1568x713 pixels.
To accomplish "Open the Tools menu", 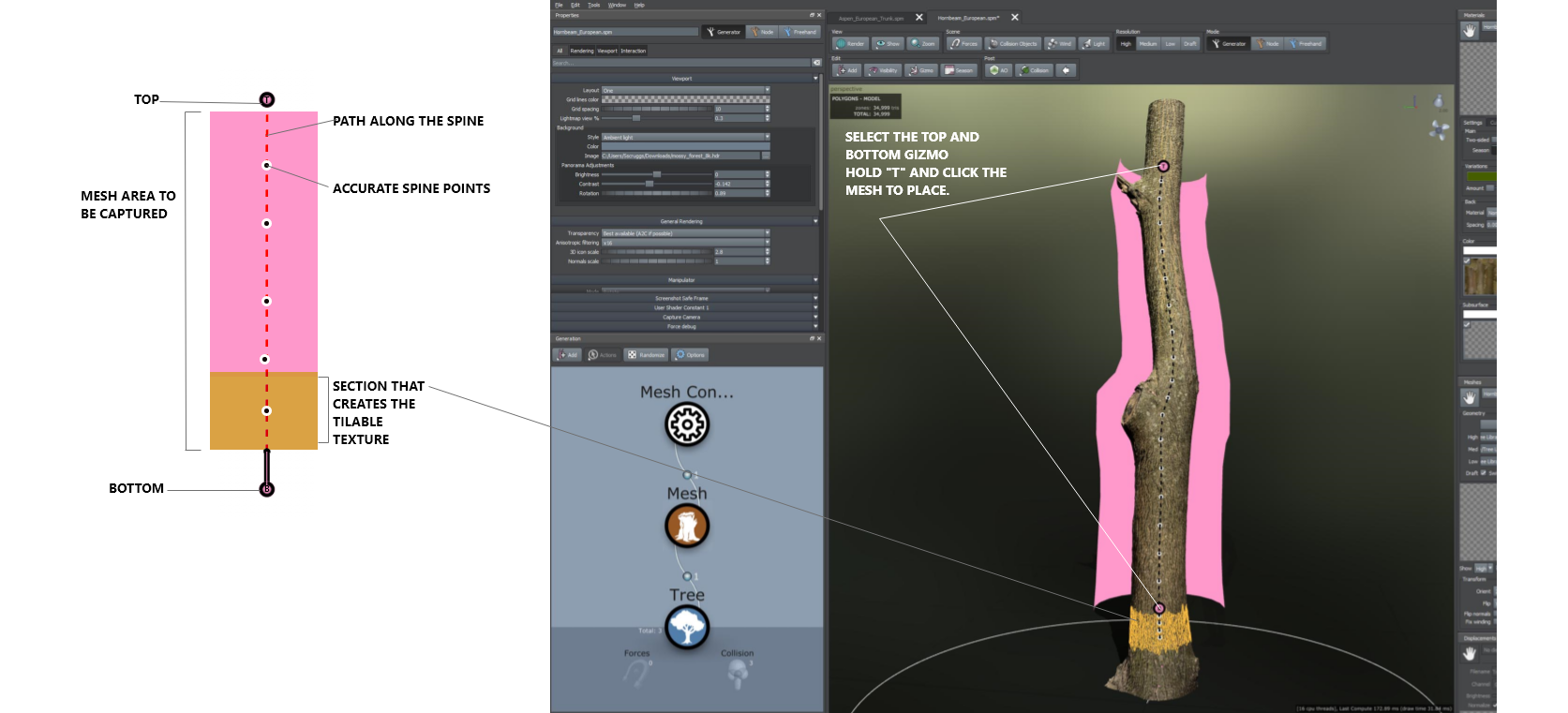I will (x=594, y=5).
